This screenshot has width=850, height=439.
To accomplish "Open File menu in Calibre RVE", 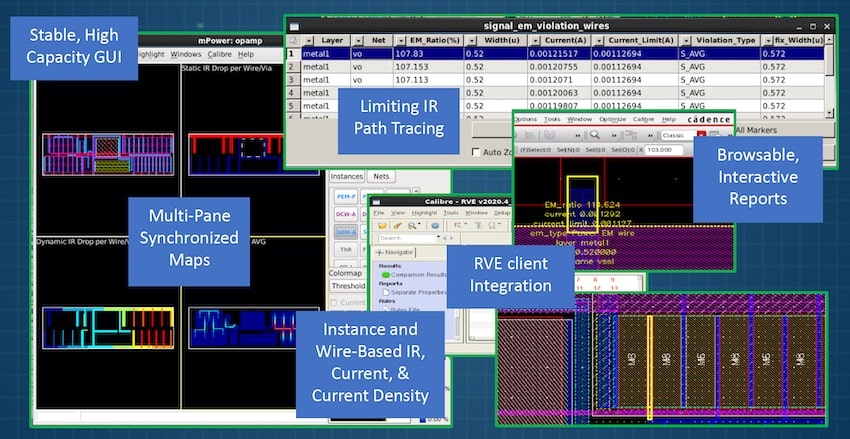I will coord(378,213).
